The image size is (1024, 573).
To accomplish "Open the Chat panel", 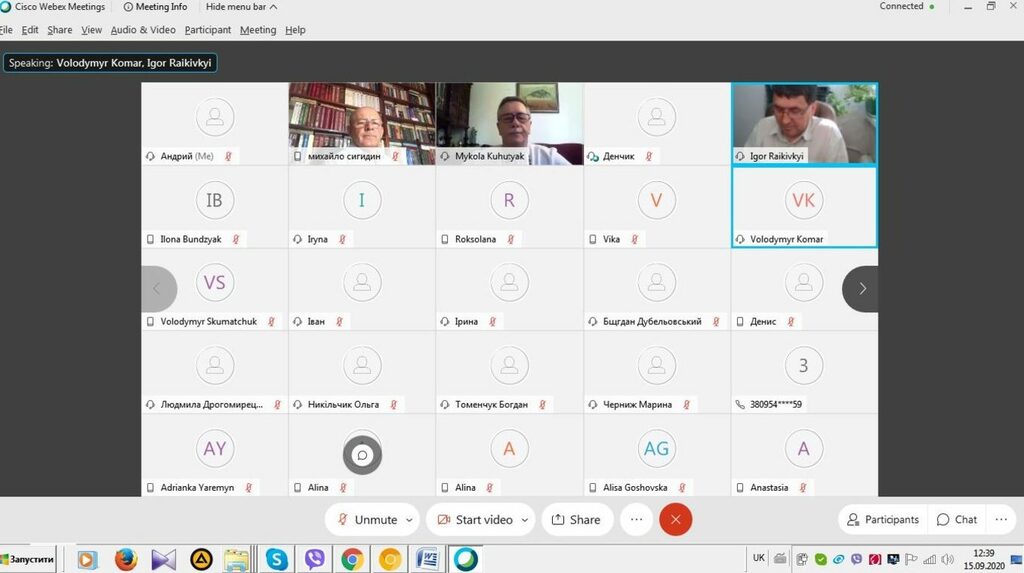I will coord(956,519).
